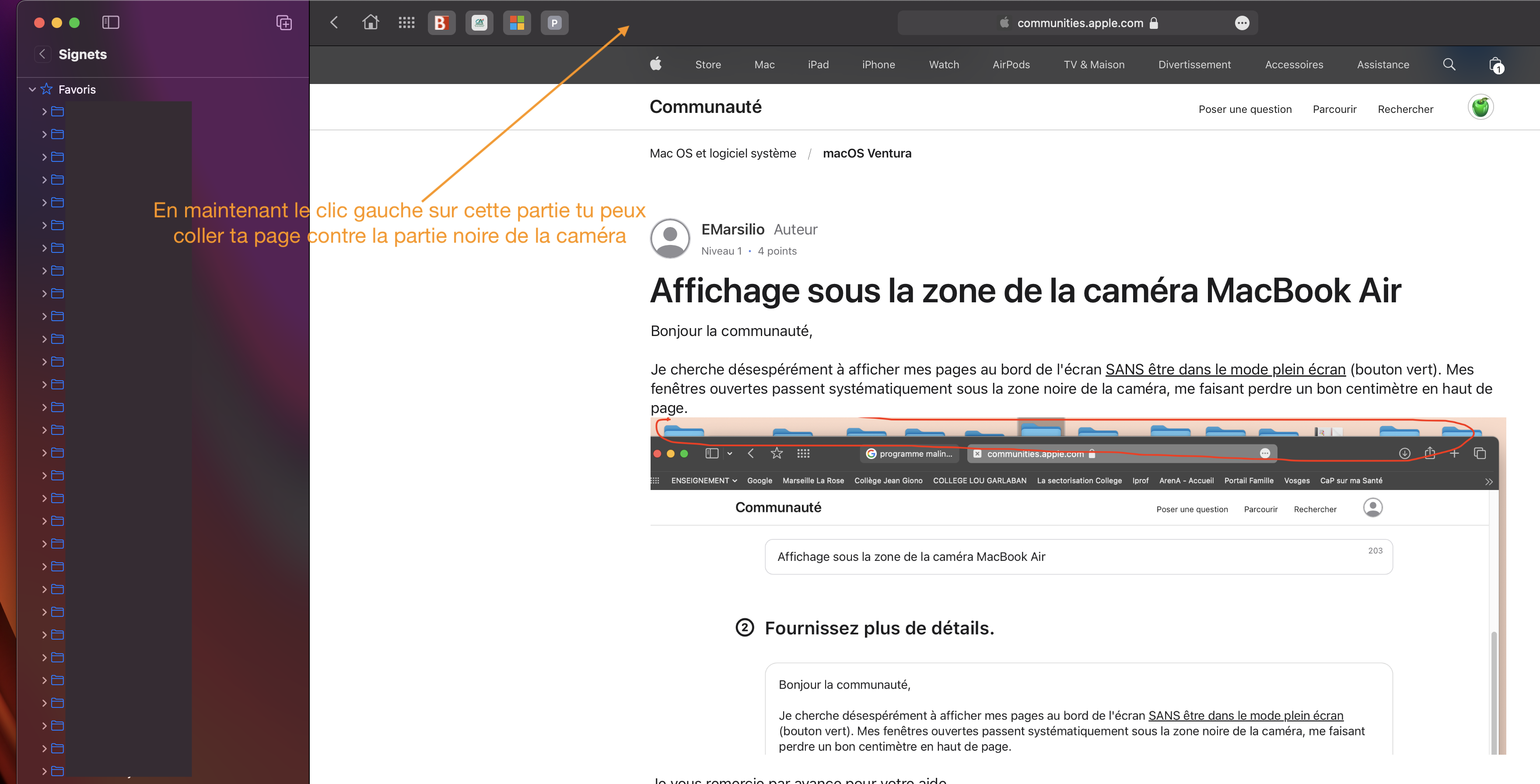Go back from the Signets sidebar panel
Viewport: 1540px width, 784px height.
point(42,54)
